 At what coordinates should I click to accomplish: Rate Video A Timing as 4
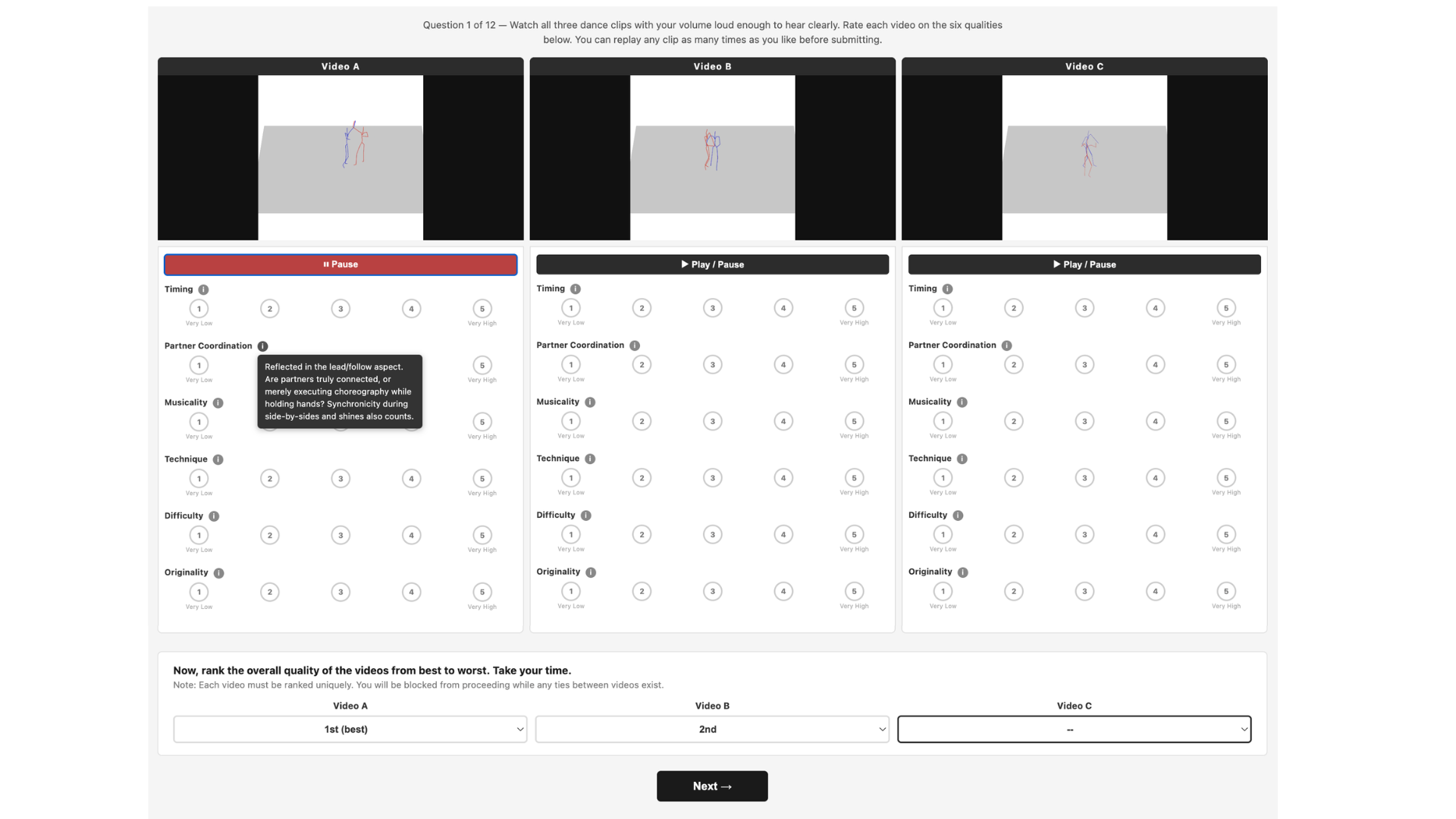411,309
